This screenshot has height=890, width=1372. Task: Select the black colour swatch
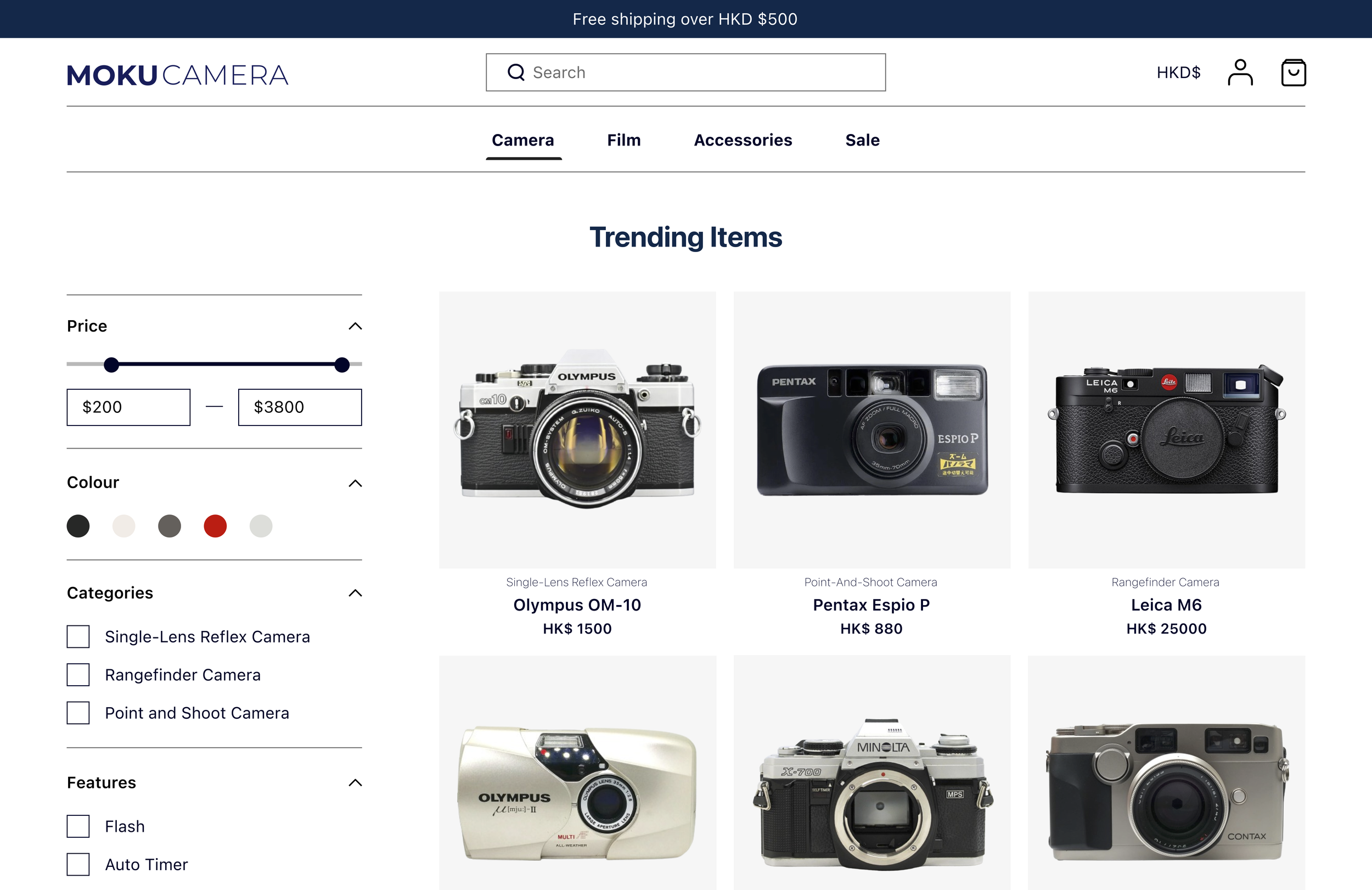78,526
